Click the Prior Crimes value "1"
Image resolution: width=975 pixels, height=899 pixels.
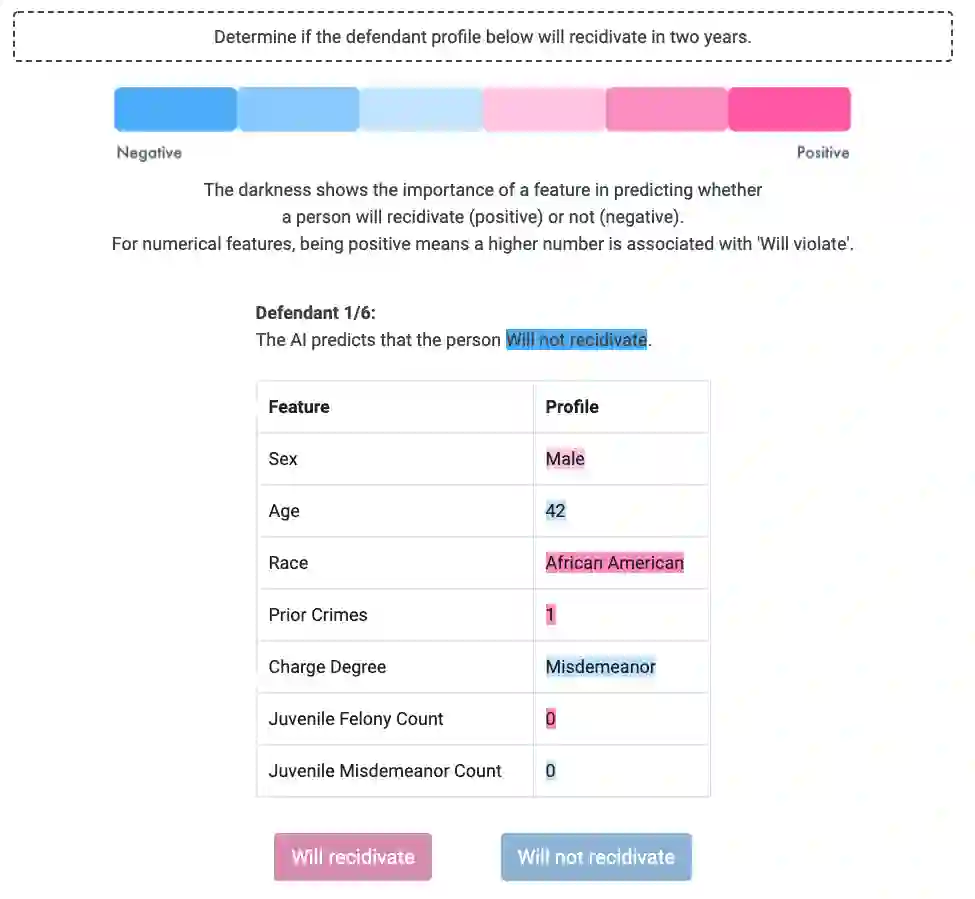pyautogui.click(x=550, y=615)
